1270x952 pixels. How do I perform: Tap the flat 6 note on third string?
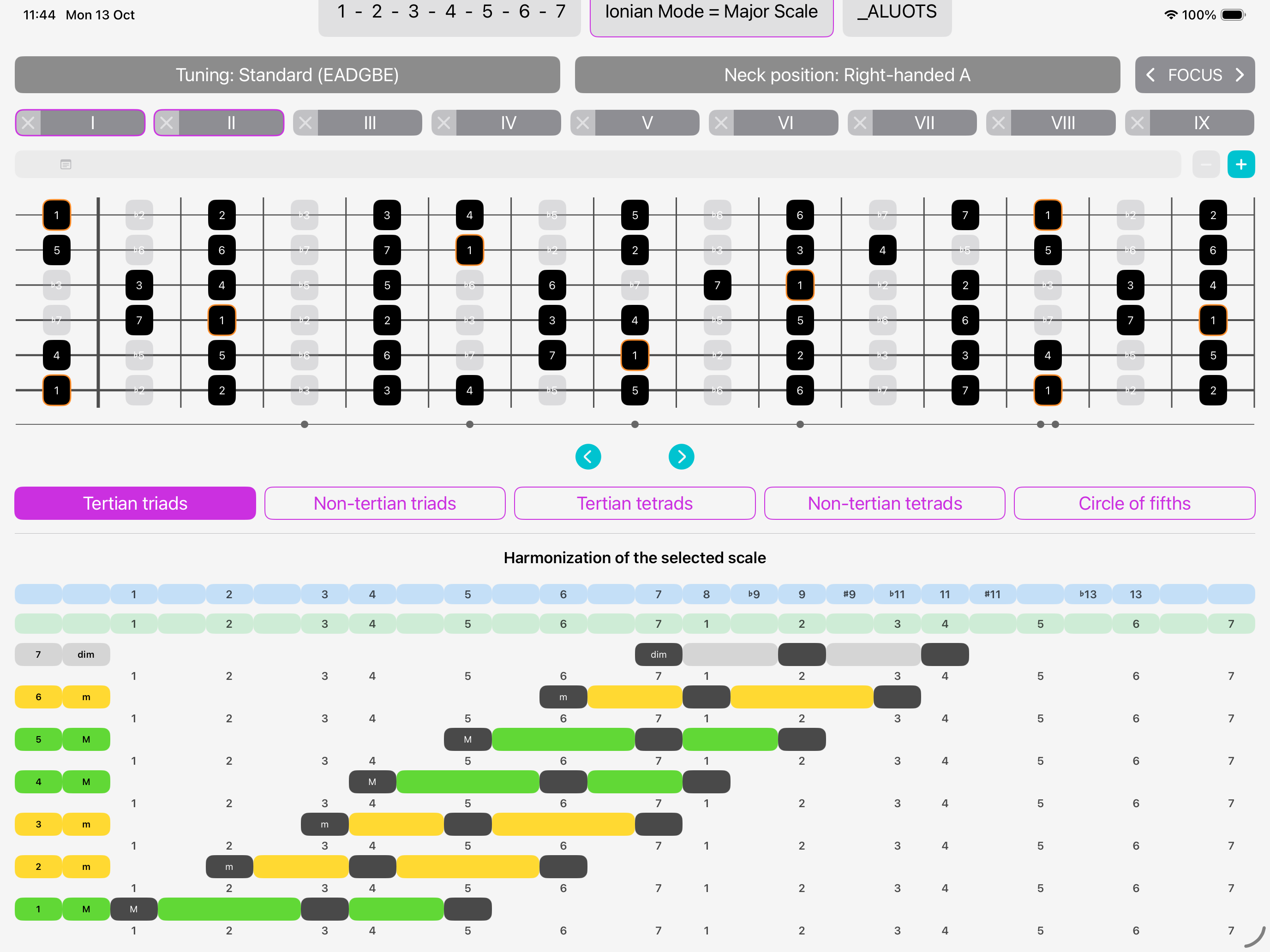click(469, 285)
